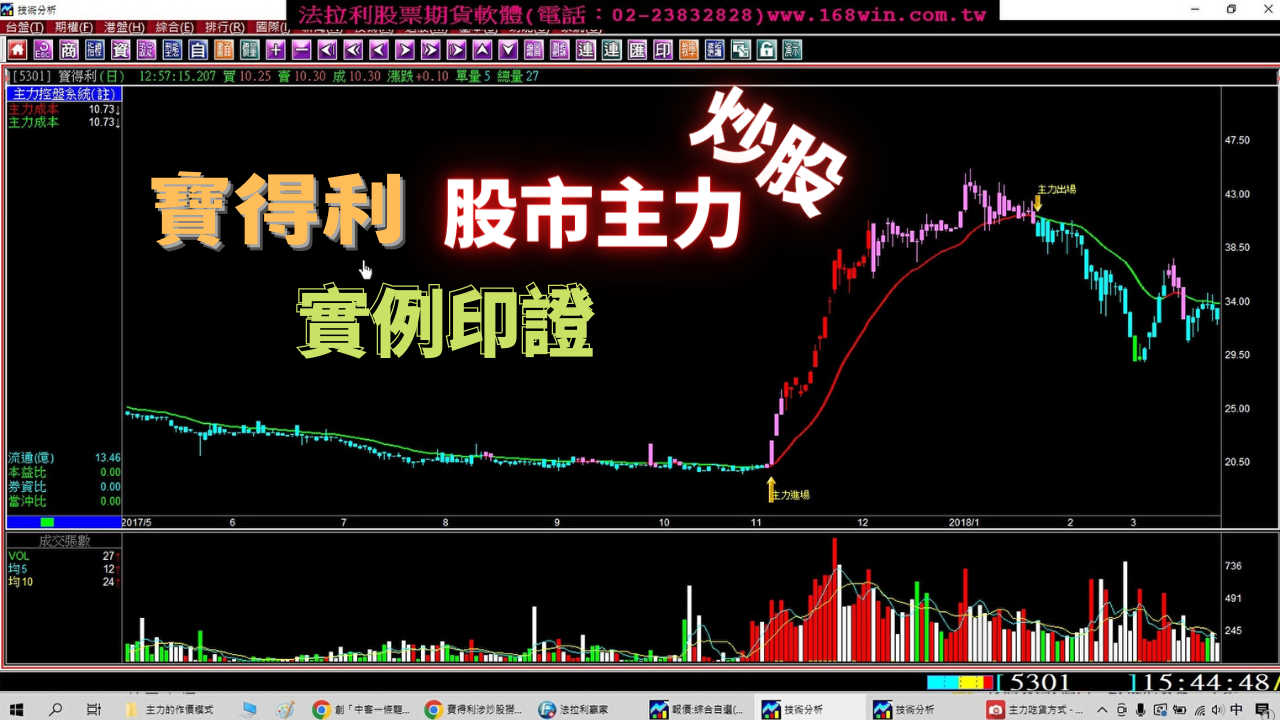Click the 5301 stock code field at bottom

1066,683
